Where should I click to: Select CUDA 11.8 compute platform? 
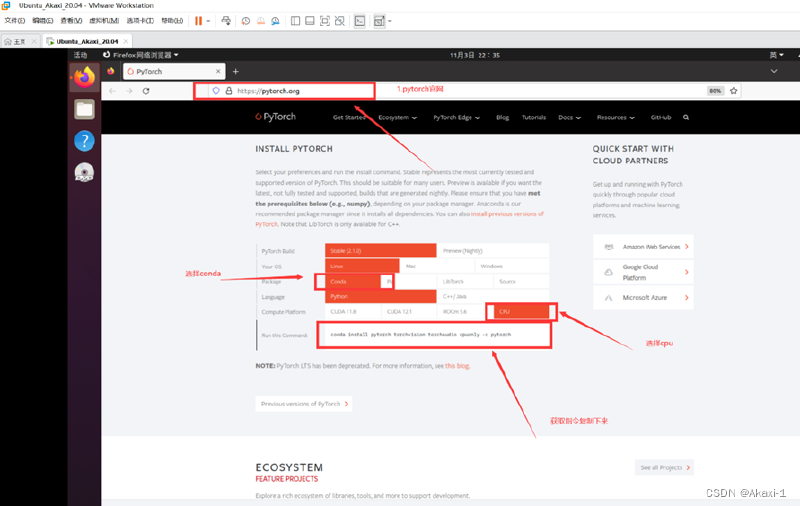pos(353,311)
